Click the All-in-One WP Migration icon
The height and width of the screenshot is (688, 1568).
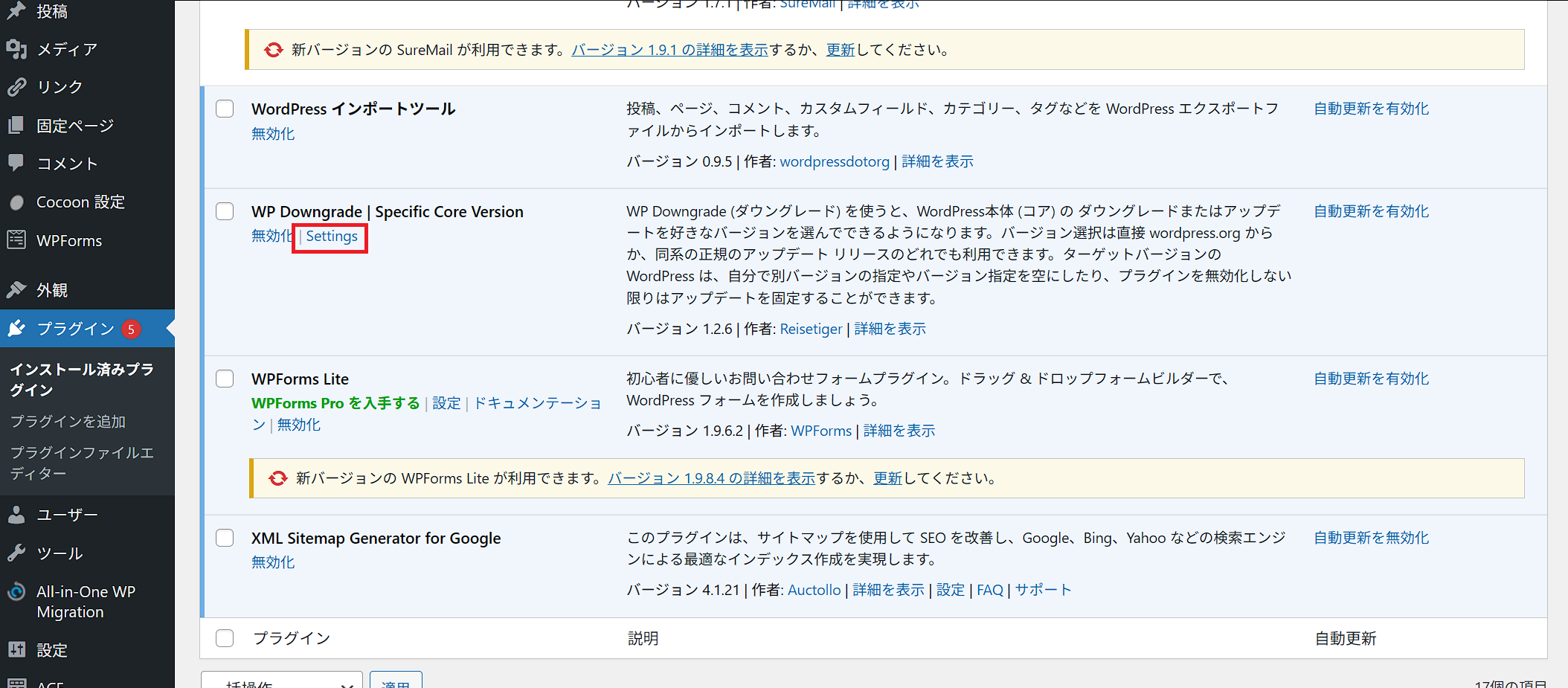click(x=16, y=592)
